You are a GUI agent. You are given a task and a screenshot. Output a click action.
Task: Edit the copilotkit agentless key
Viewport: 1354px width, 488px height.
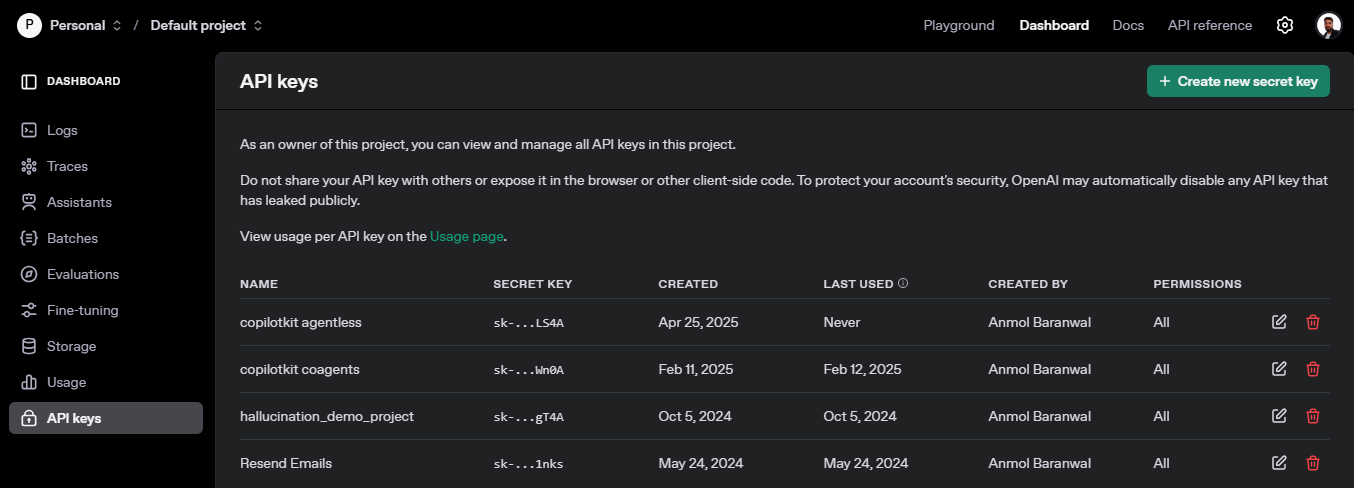click(1279, 322)
